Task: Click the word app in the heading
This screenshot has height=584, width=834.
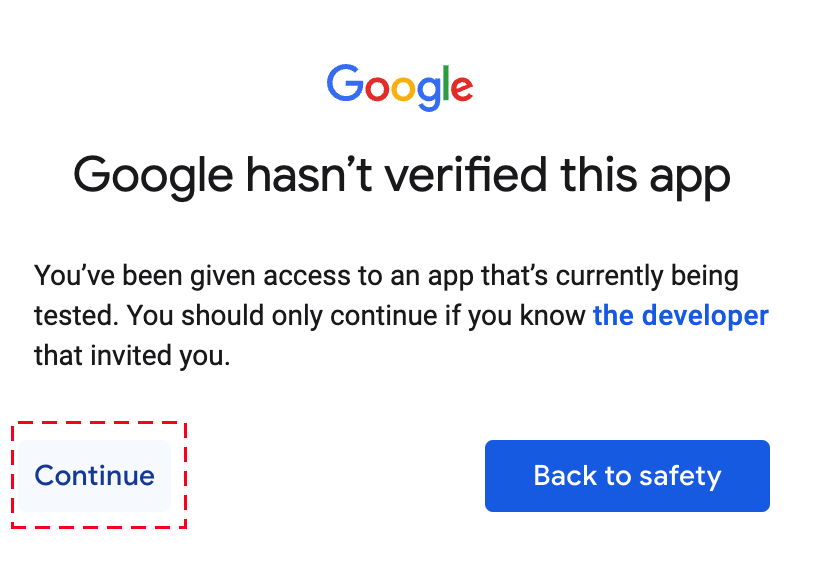Action: click(x=690, y=180)
